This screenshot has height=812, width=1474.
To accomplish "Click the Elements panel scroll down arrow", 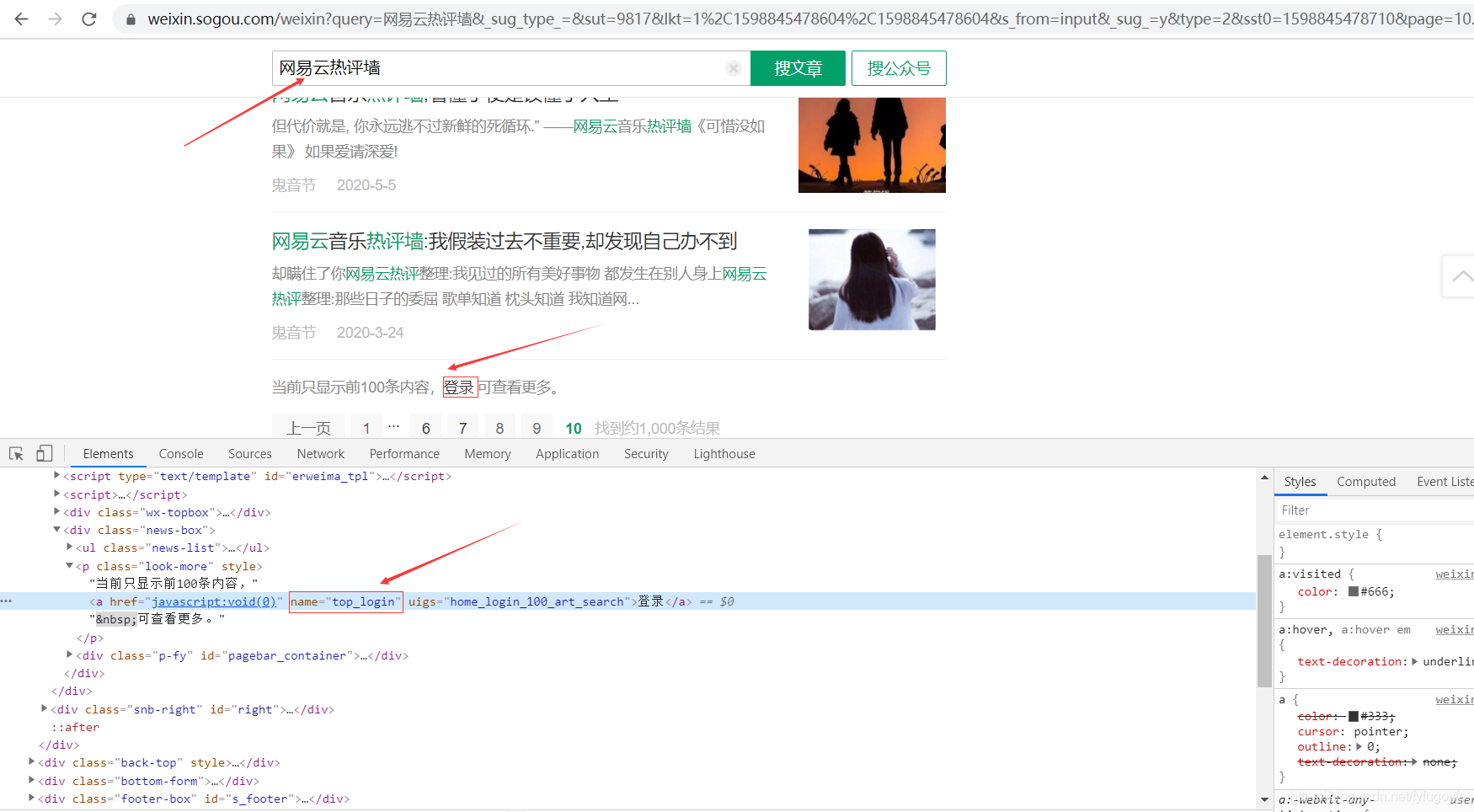I will [1264, 799].
